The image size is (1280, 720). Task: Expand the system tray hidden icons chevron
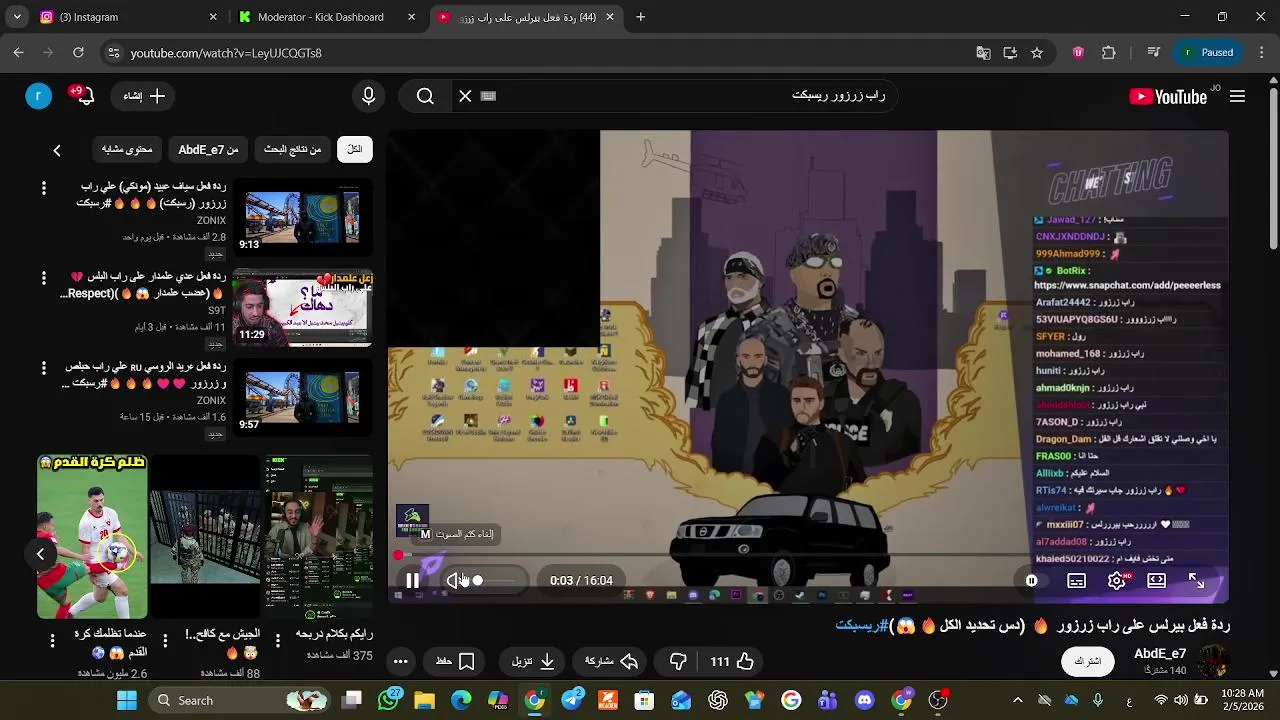coord(1018,700)
